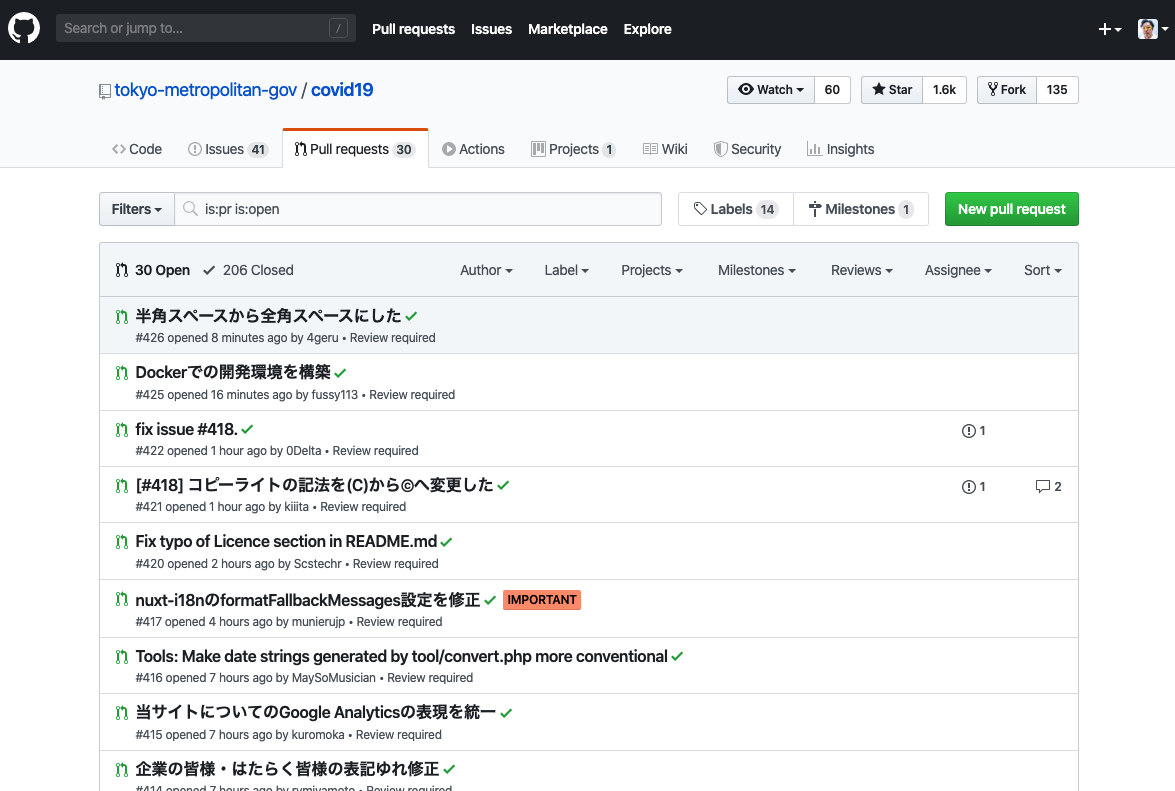Show the 206 Closed pull requests
The height and width of the screenshot is (791, 1175).
248,270
